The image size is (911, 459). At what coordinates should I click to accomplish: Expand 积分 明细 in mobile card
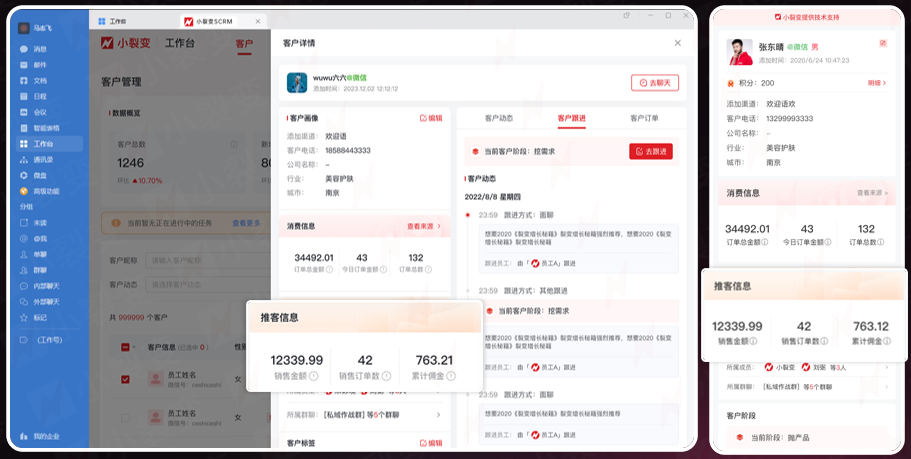(876, 83)
